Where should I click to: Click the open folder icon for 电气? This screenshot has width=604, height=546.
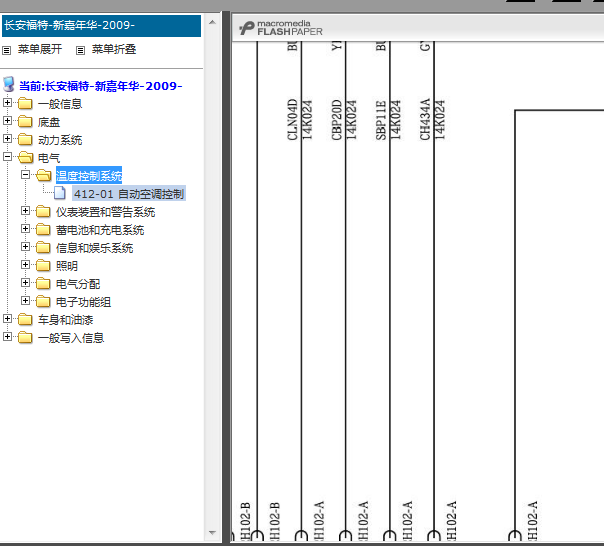click(25, 157)
